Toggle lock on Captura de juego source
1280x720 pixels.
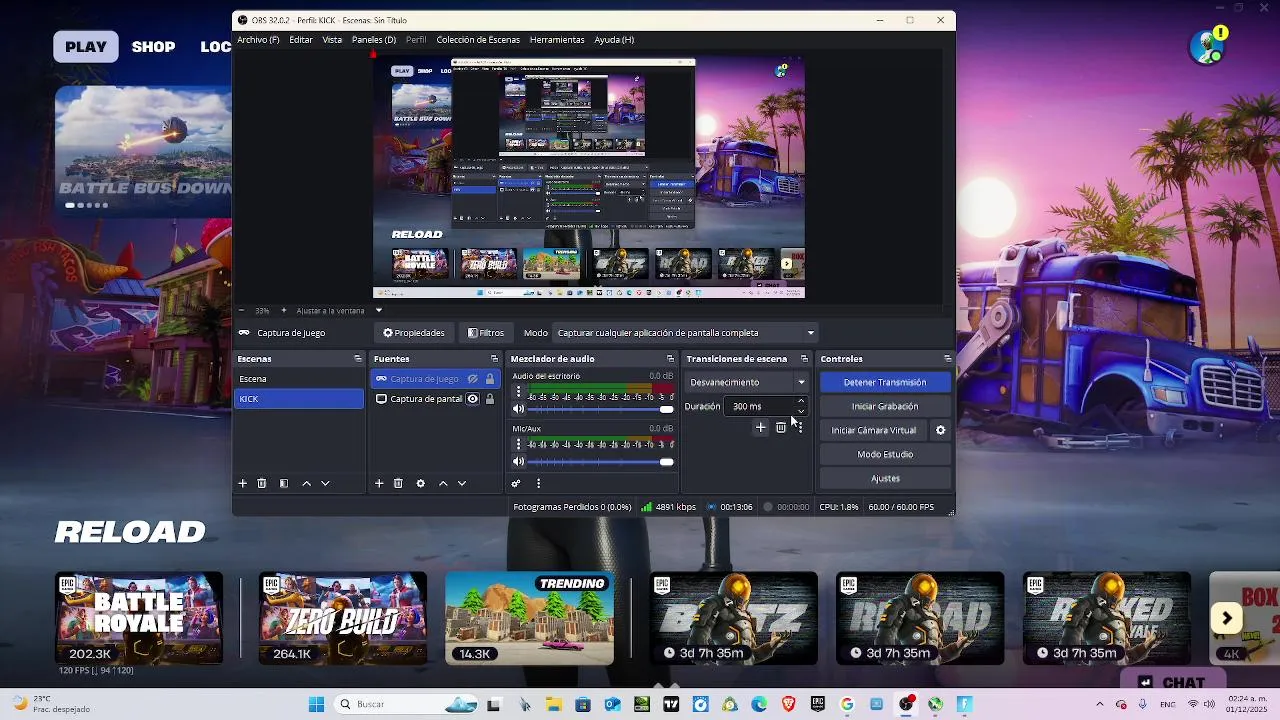(x=489, y=379)
